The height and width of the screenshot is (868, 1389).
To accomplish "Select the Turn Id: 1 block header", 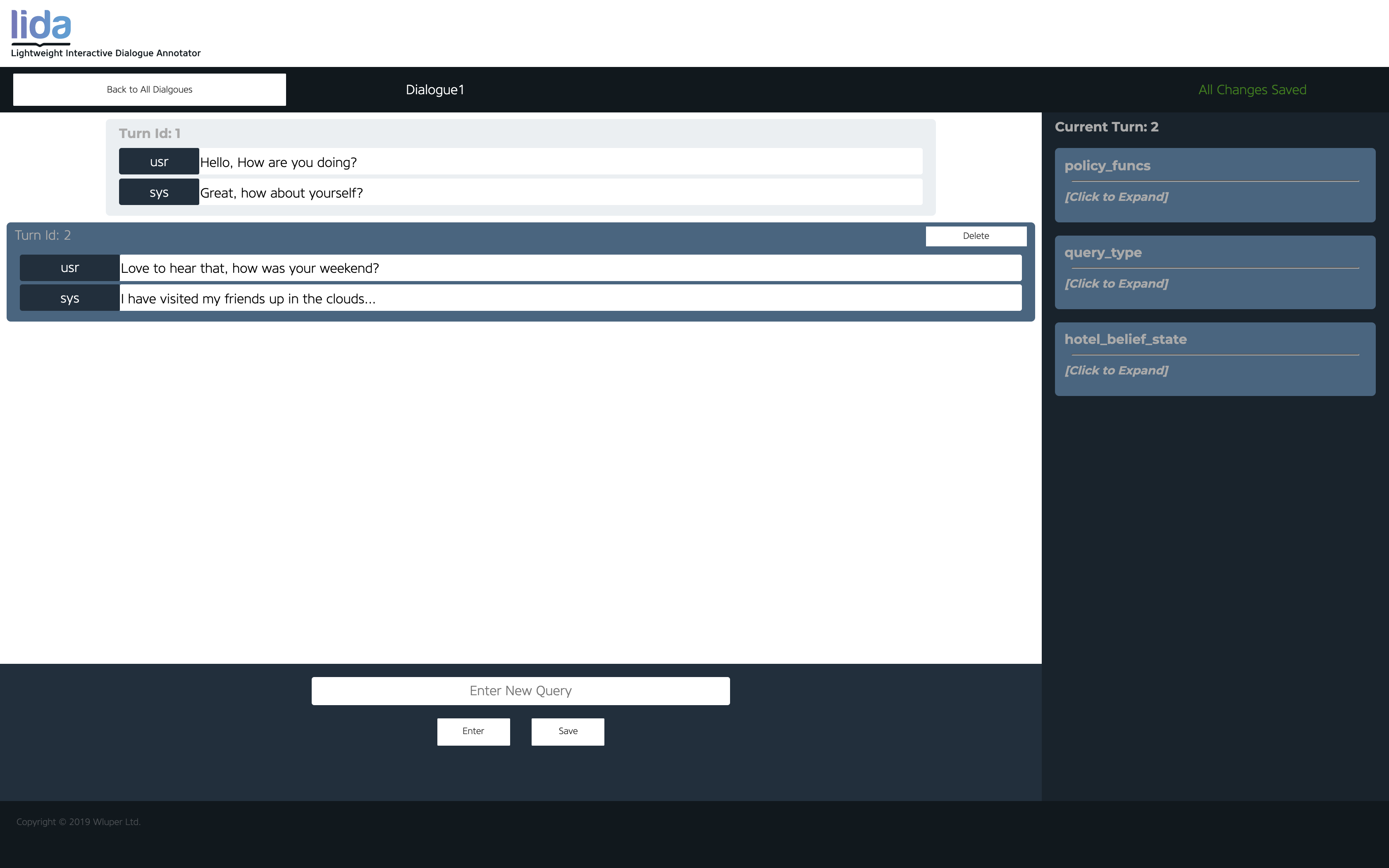I will click(150, 133).
